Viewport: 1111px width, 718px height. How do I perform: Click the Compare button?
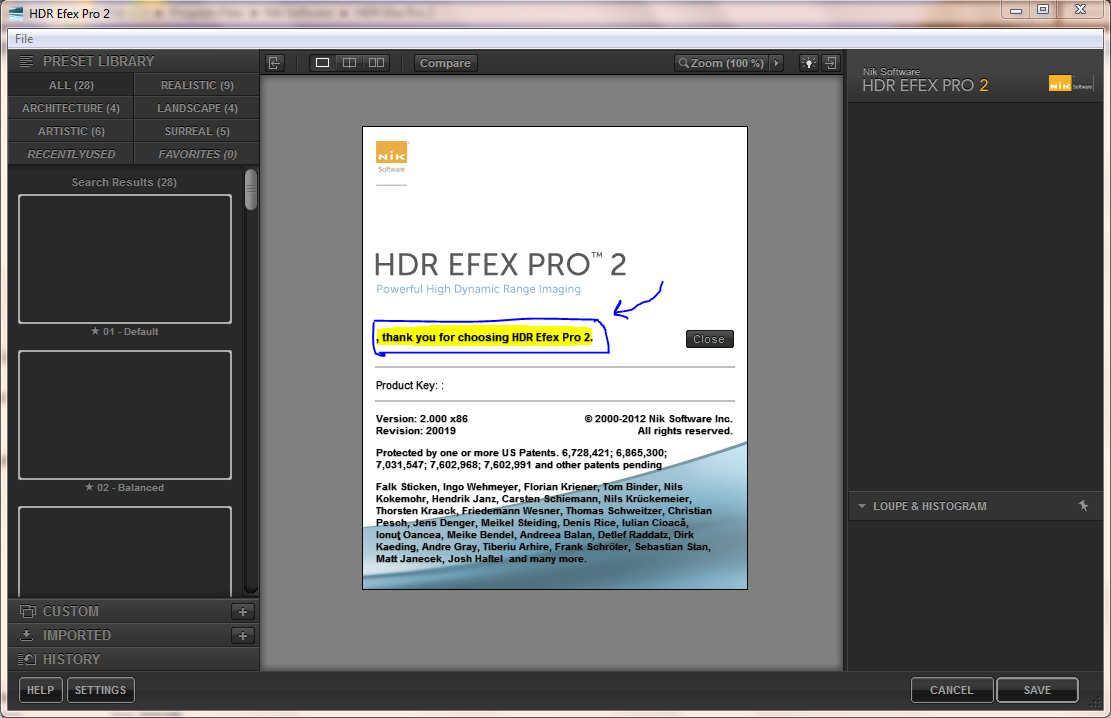tap(445, 63)
